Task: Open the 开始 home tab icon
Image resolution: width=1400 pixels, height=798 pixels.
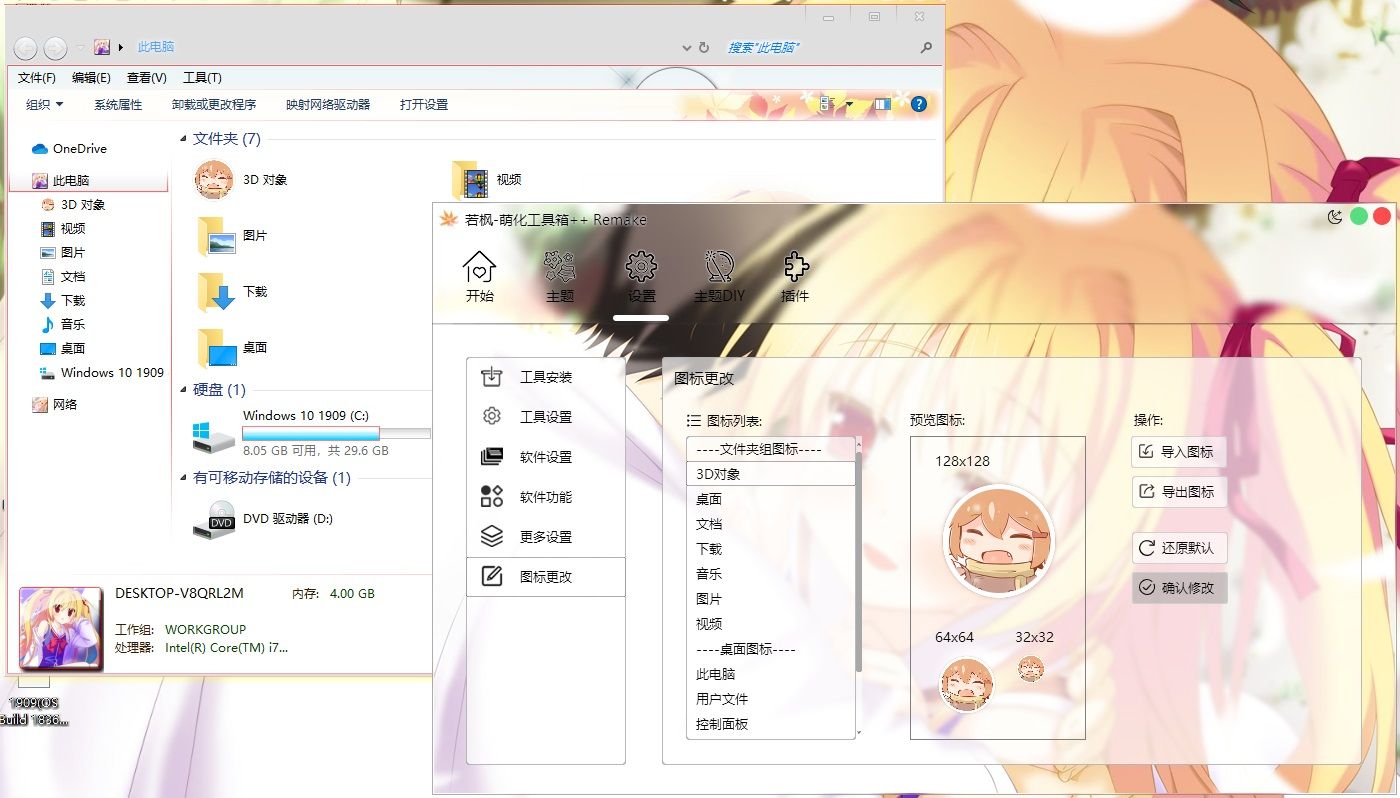Action: [480, 277]
